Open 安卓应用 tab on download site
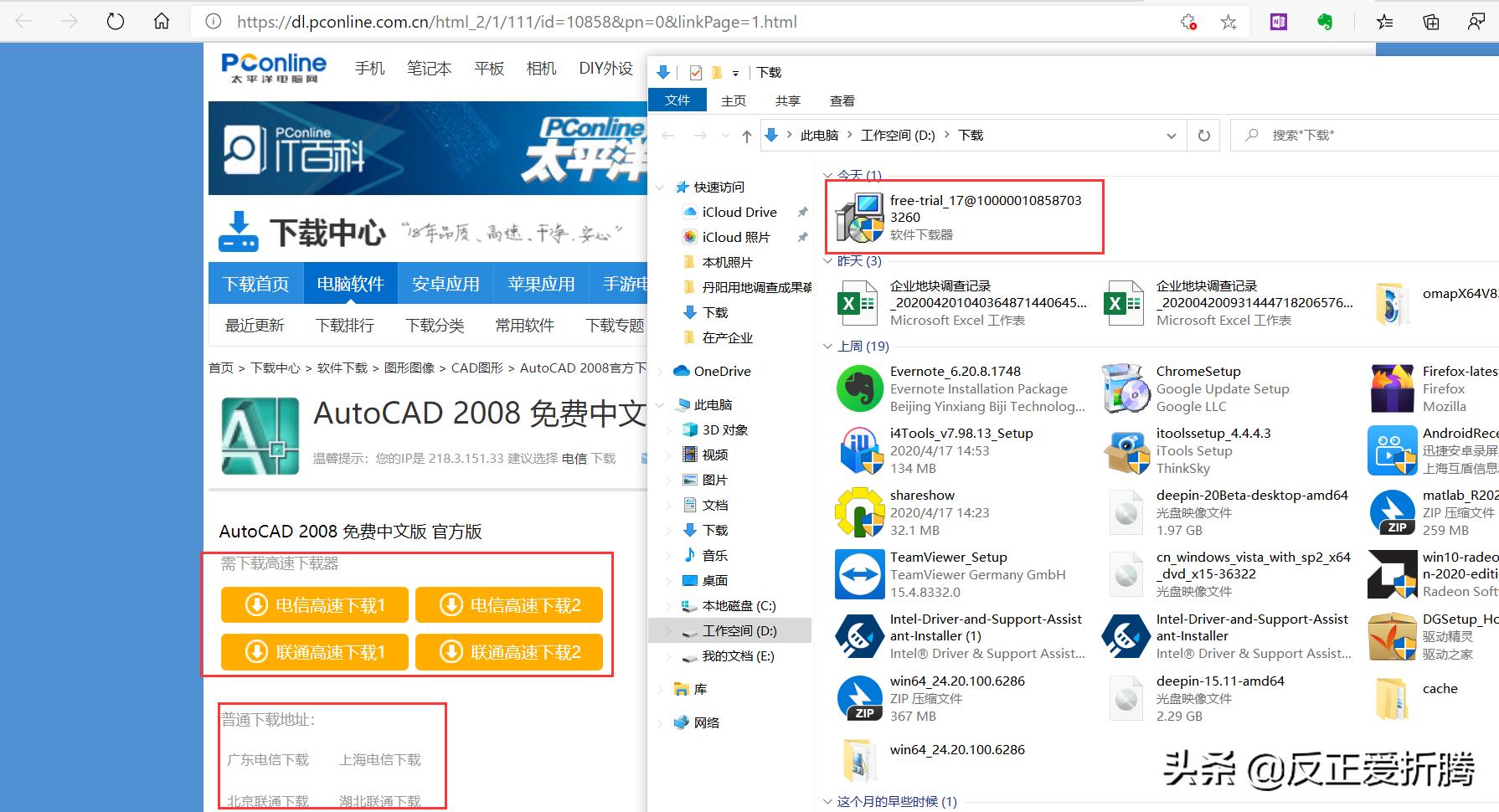Screen dimensions: 1499x812 (446, 284)
